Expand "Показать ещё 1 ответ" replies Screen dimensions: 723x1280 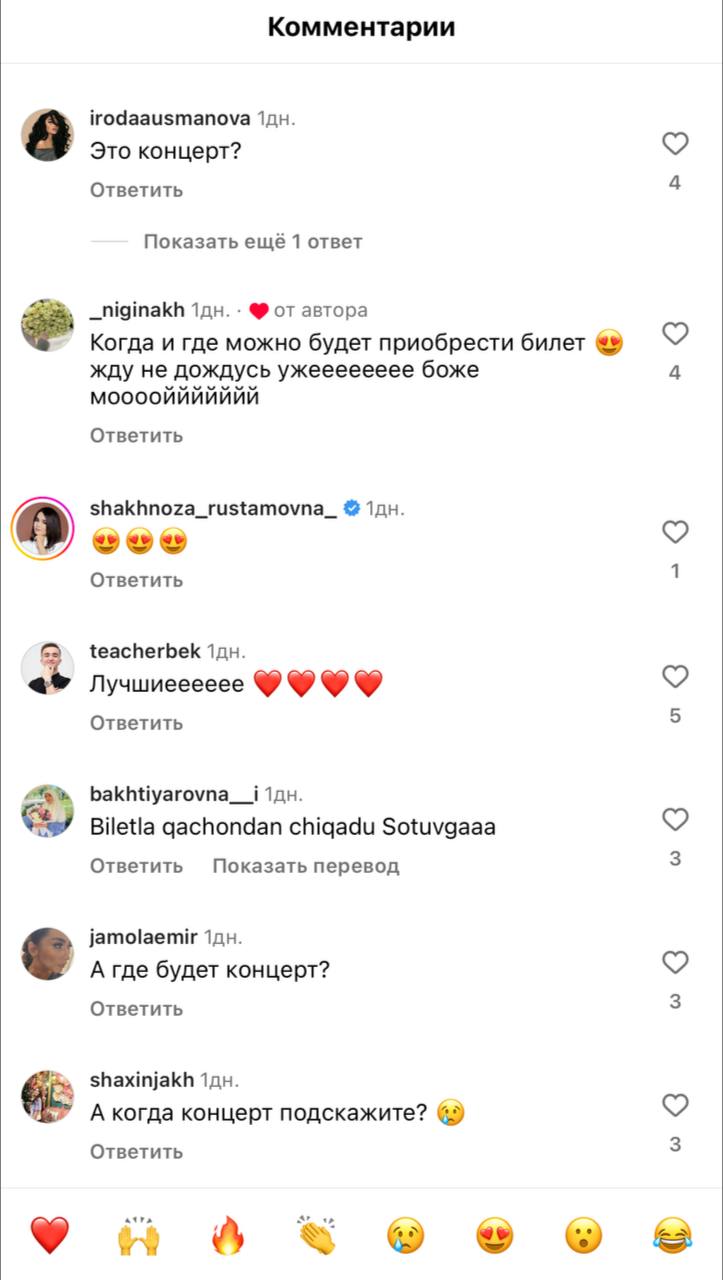(x=252, y=241)
